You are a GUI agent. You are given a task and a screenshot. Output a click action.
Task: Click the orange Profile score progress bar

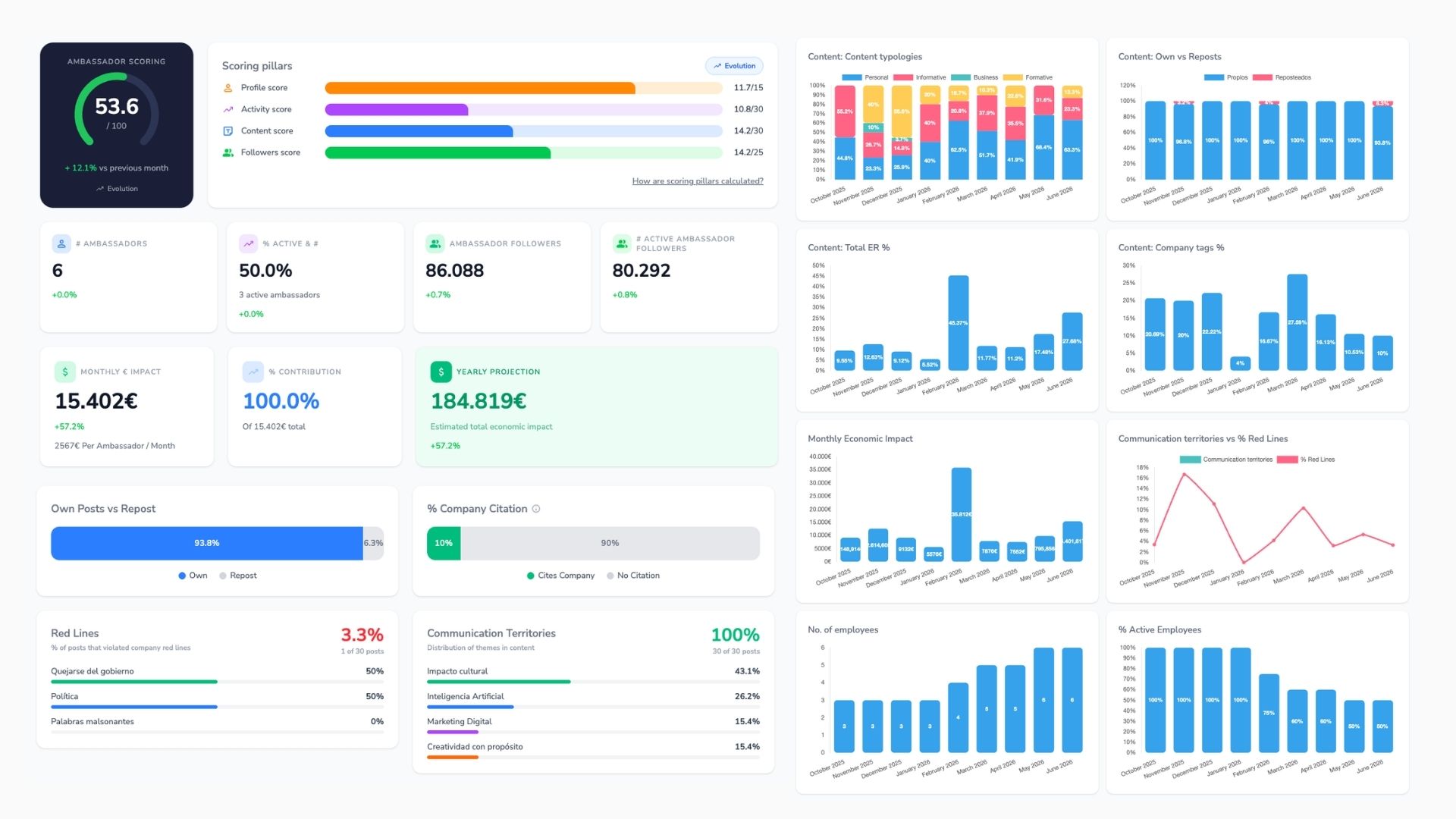480,88
